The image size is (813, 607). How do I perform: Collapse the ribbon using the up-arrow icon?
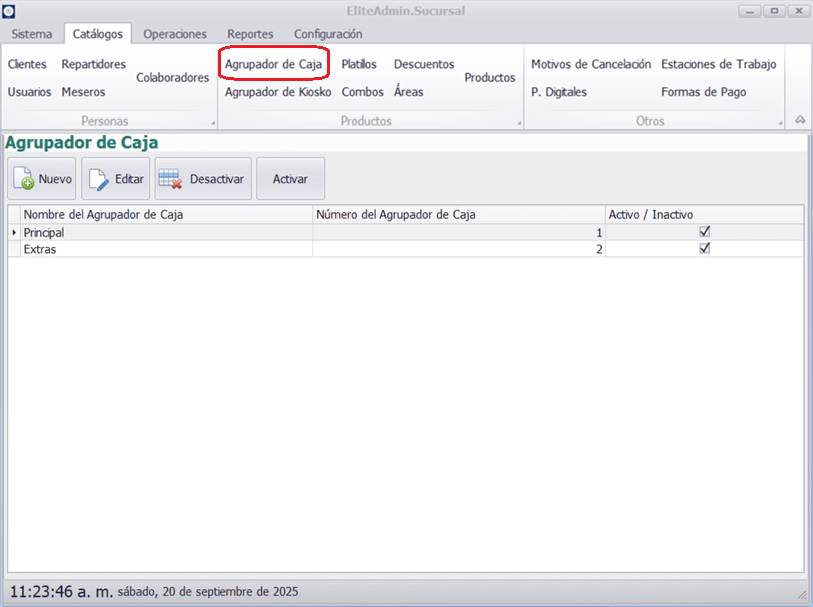click(x=799, y=120)
